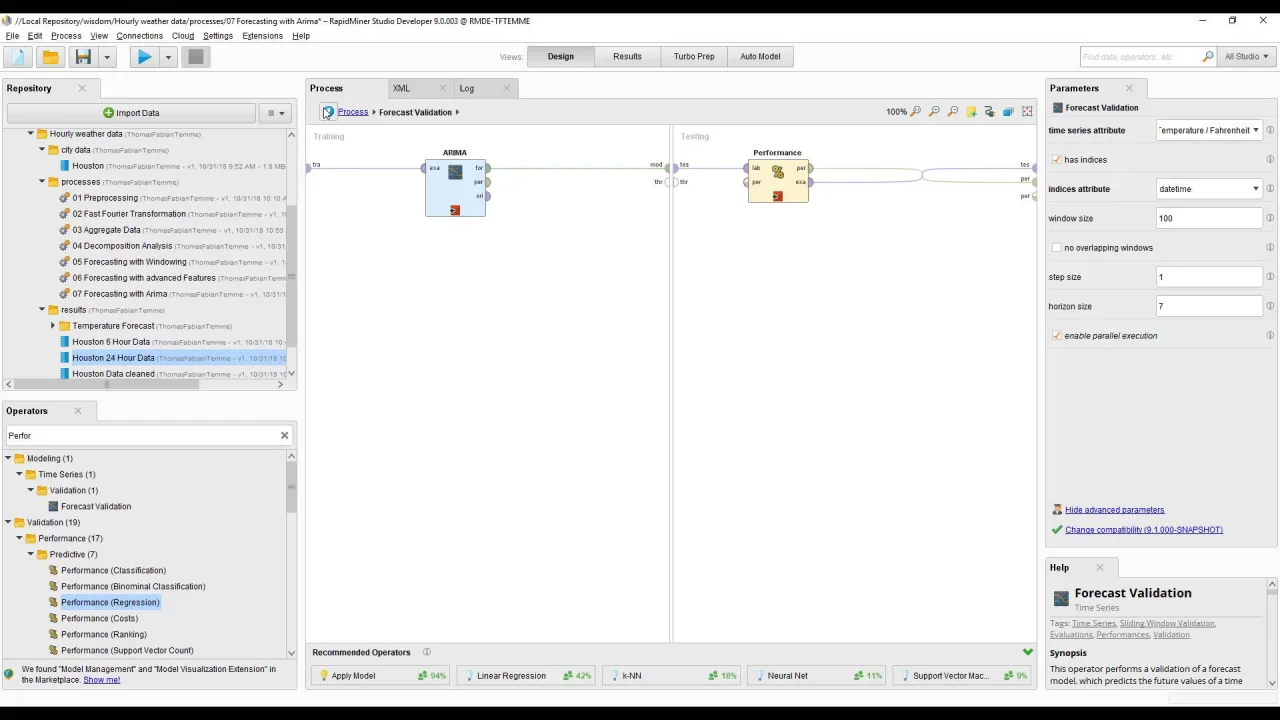This screenshot has height=720, width=1280.
Task: Open a process using the folder icon
Action: 50,57
